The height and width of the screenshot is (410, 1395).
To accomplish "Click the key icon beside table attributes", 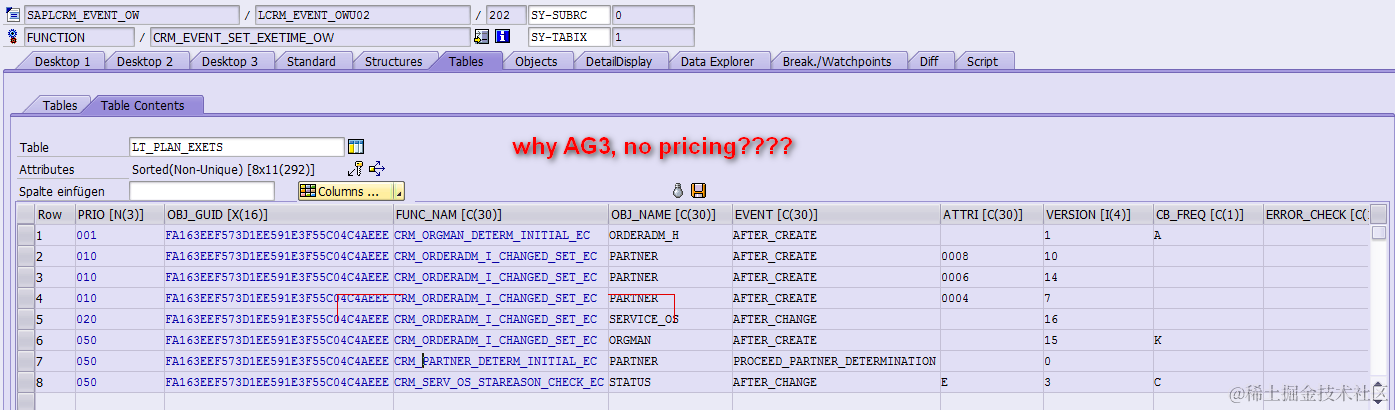I will 355,169.
